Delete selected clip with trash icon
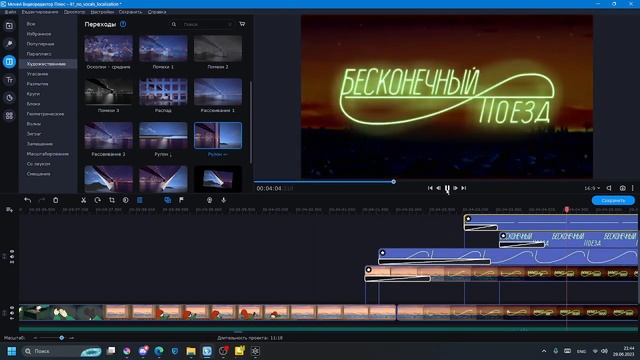 pos(56,200)
